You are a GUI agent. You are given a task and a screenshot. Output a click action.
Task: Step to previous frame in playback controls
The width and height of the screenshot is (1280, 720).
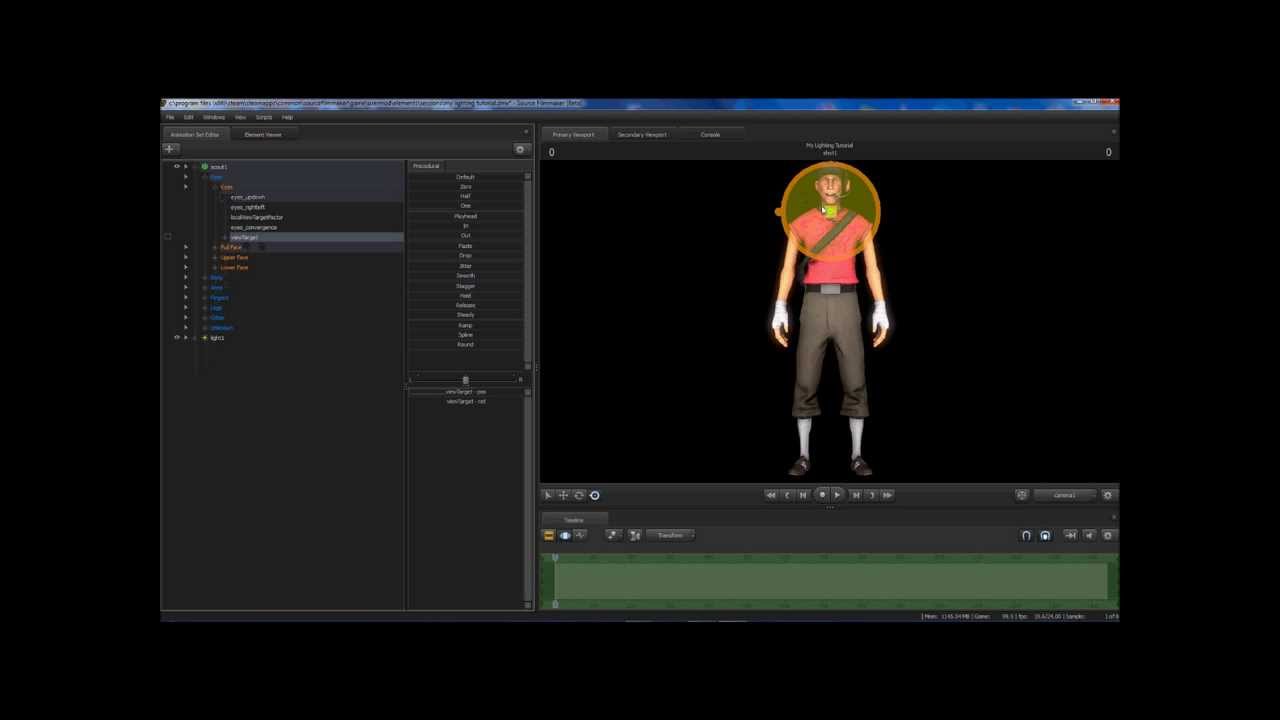[787, 495]
